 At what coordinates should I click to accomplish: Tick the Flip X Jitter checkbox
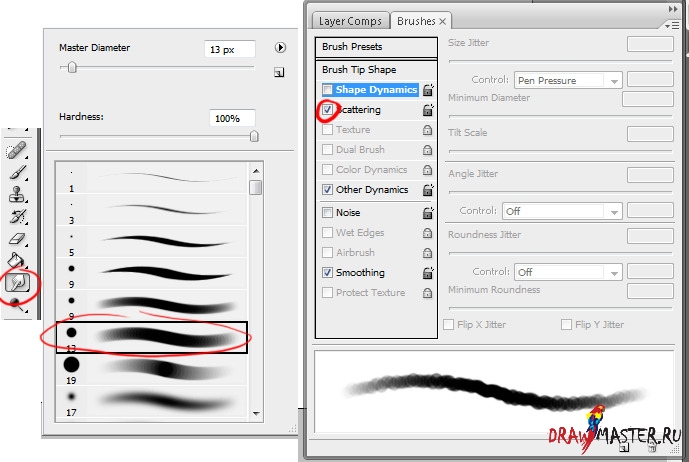click(x=449, y=325)
